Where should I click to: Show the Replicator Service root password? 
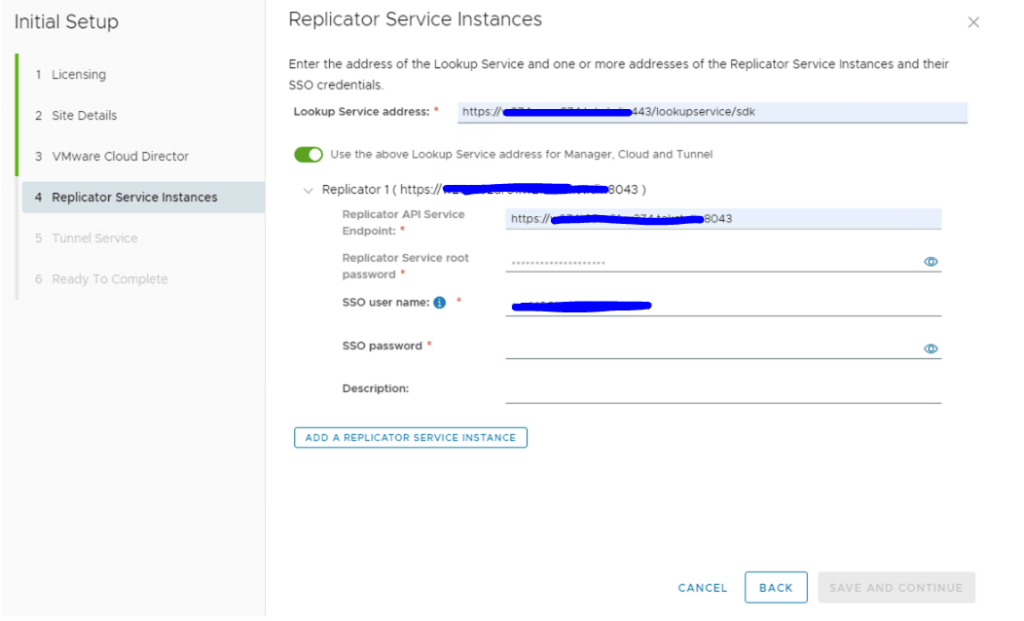click(930, 262)
